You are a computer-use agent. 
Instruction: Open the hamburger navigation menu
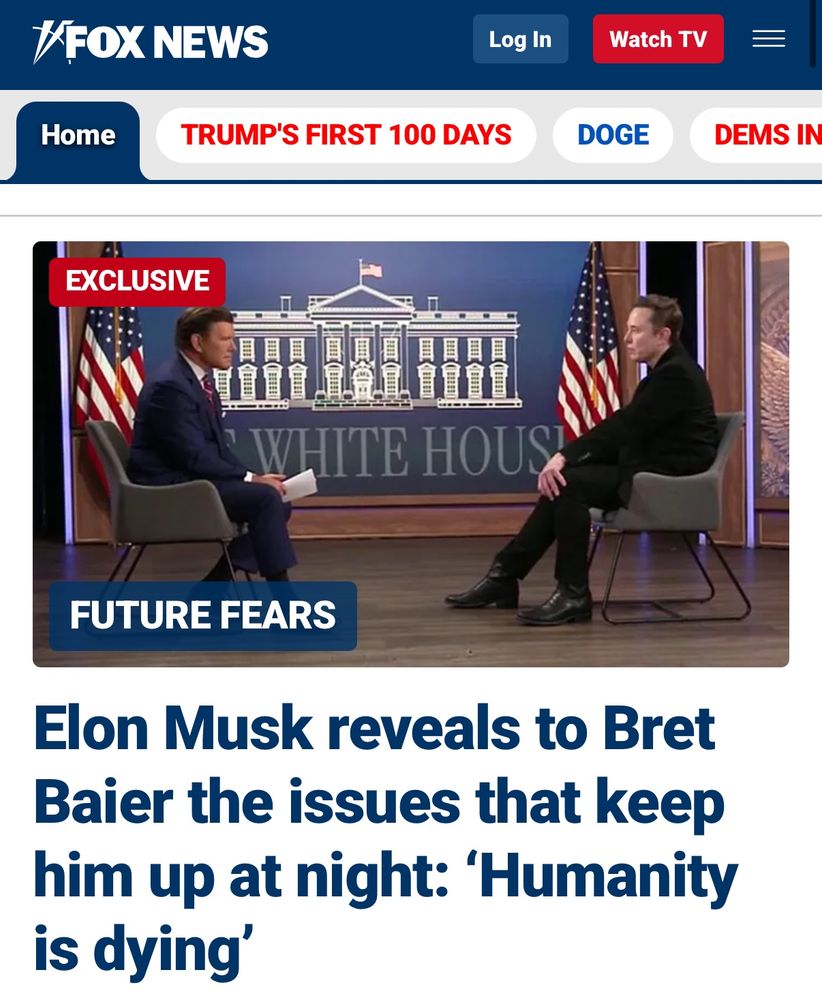[768, 39]
